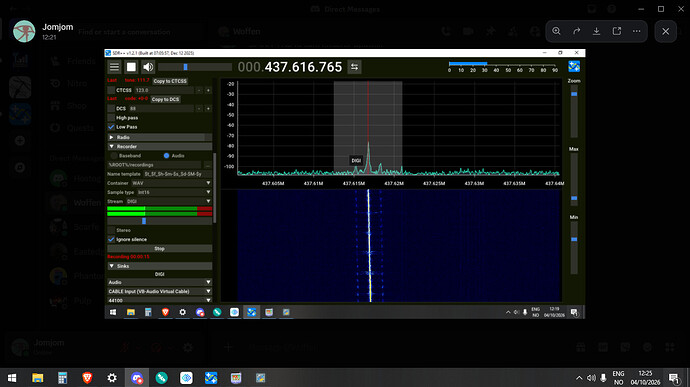
Task: Open Brave browser from the bottom taskbar
Action: pos(87,378)
